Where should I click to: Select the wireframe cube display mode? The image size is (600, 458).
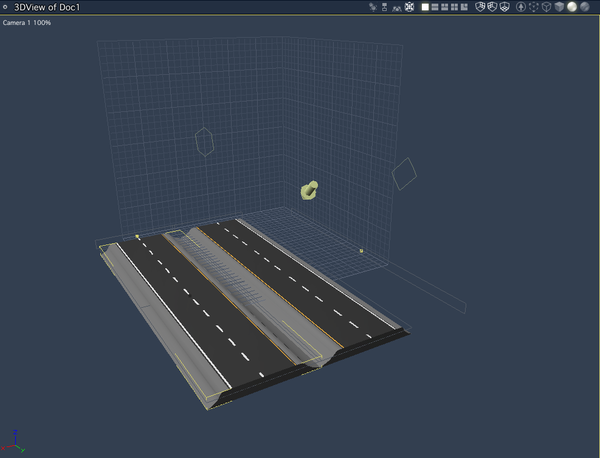546,7
